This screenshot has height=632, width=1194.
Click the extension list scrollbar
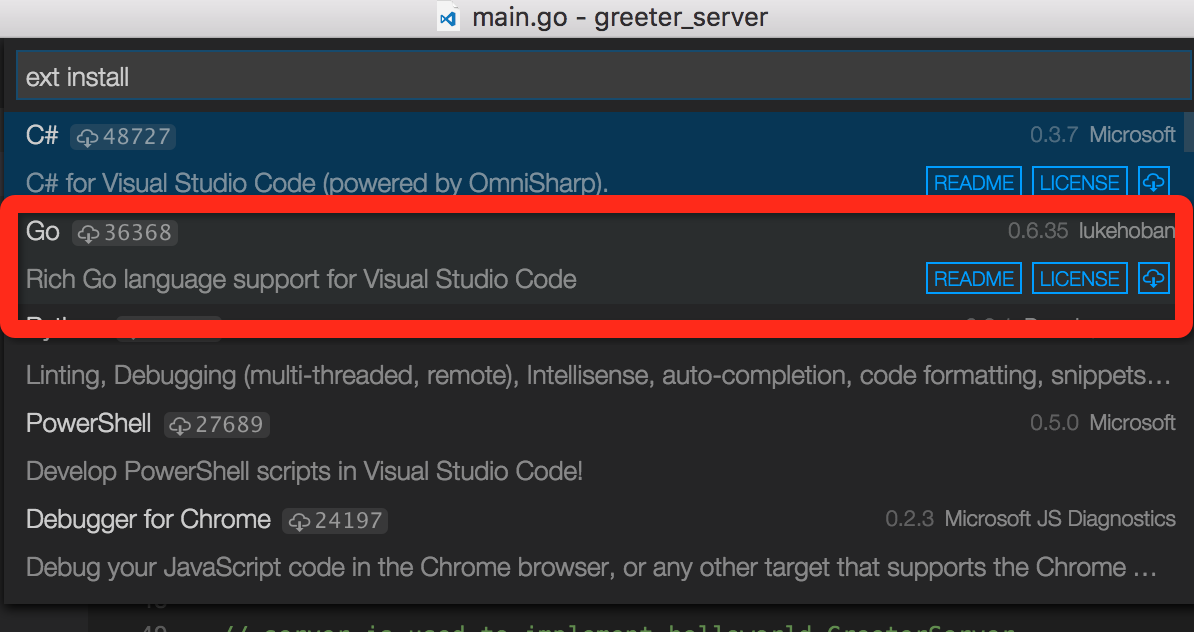click(1187, 130)
